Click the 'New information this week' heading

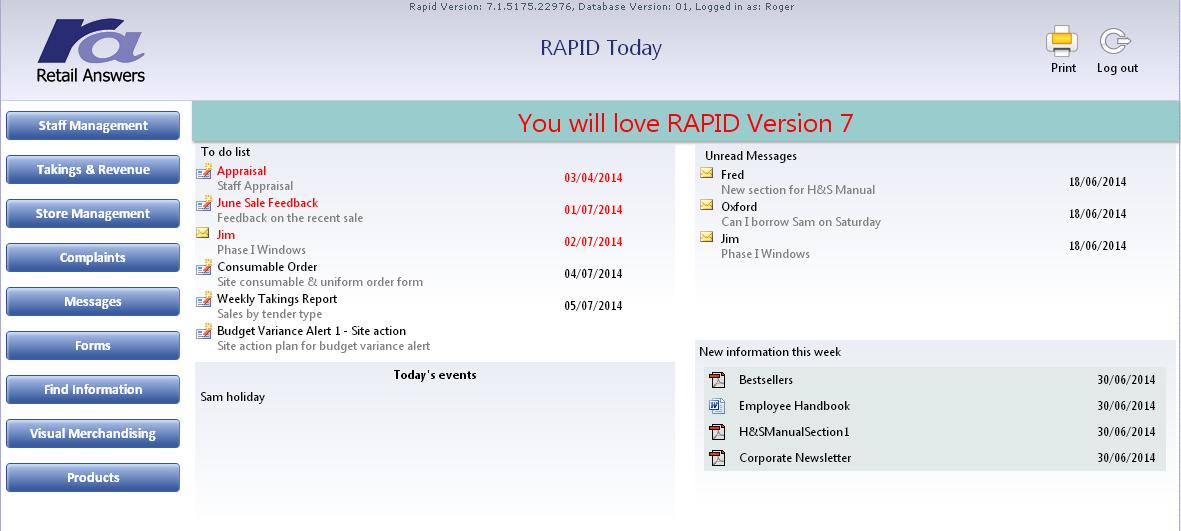770,352
